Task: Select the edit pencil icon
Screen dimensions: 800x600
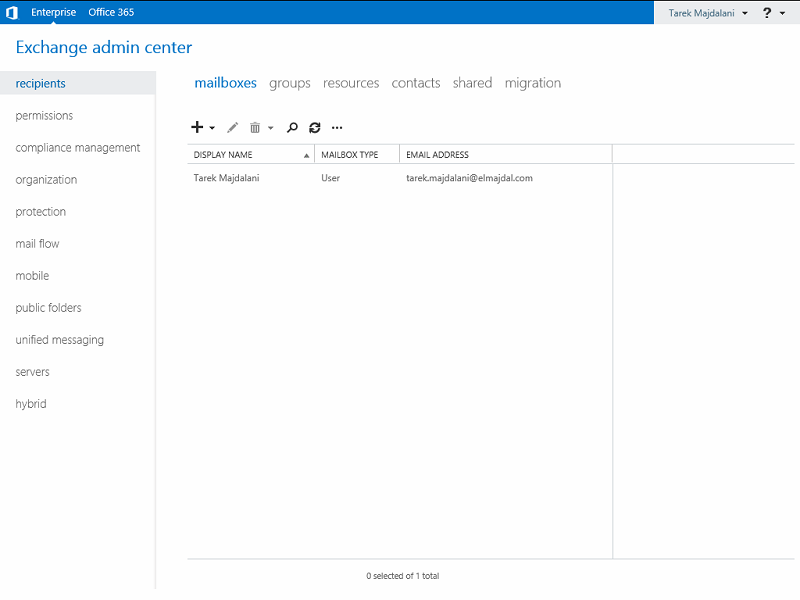Action: click(x=232, y=127)
